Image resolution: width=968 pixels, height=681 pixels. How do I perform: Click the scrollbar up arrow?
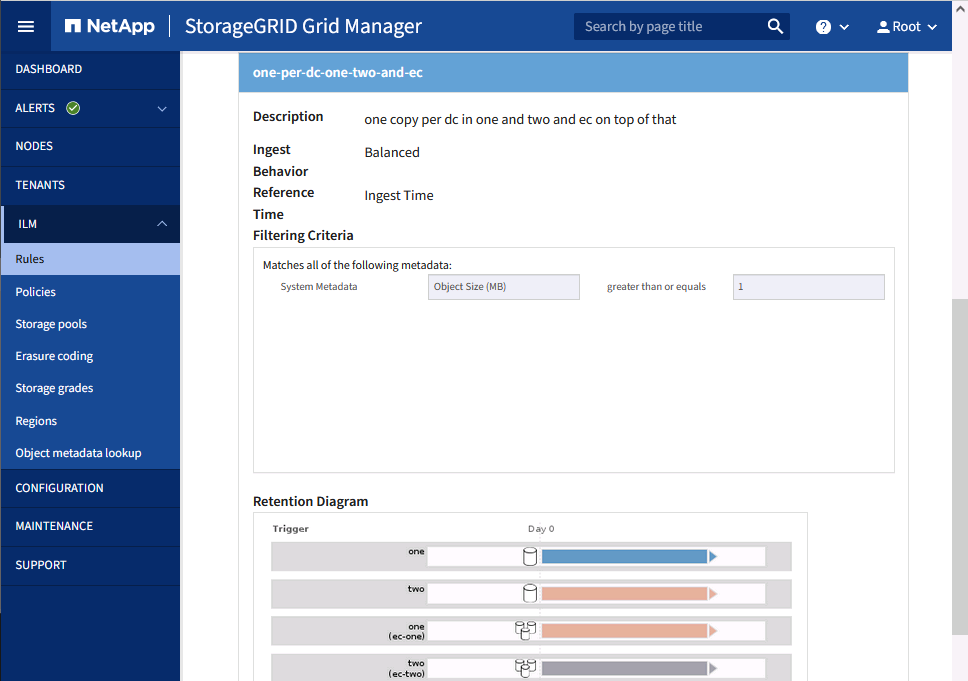tap(960, 9)
